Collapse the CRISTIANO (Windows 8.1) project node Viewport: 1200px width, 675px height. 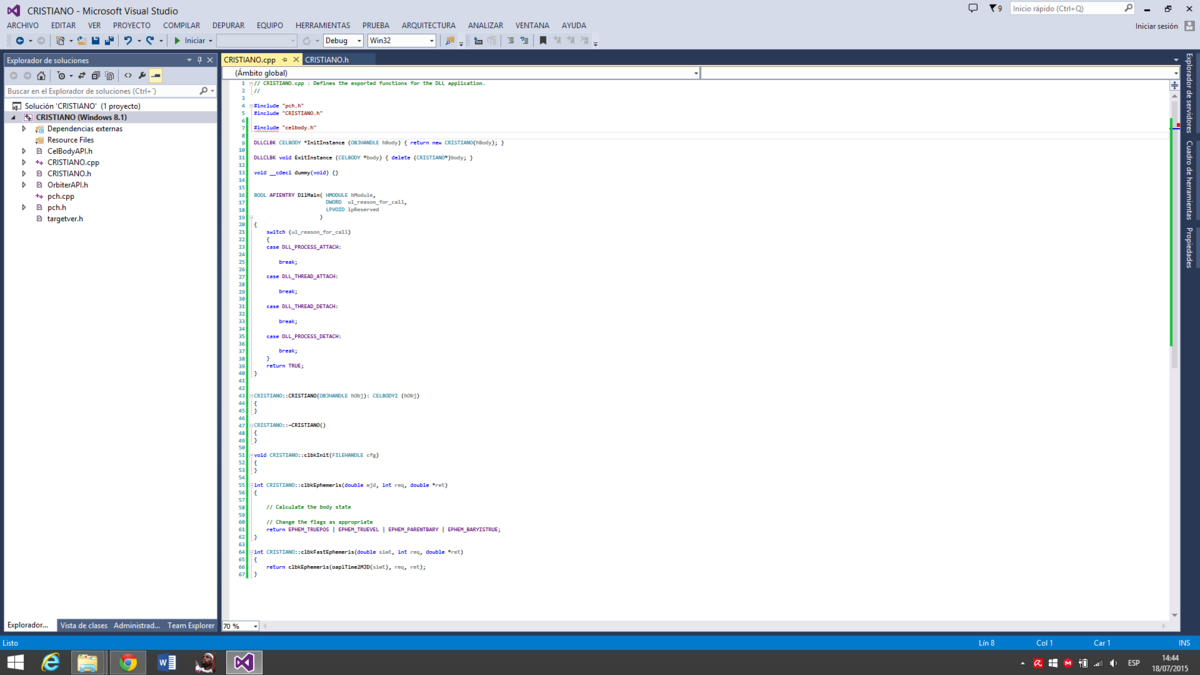click(x=13, y=117)
